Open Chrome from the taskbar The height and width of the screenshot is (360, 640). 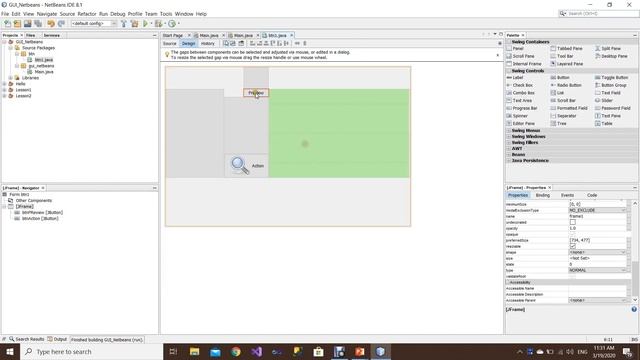[236, 351]
